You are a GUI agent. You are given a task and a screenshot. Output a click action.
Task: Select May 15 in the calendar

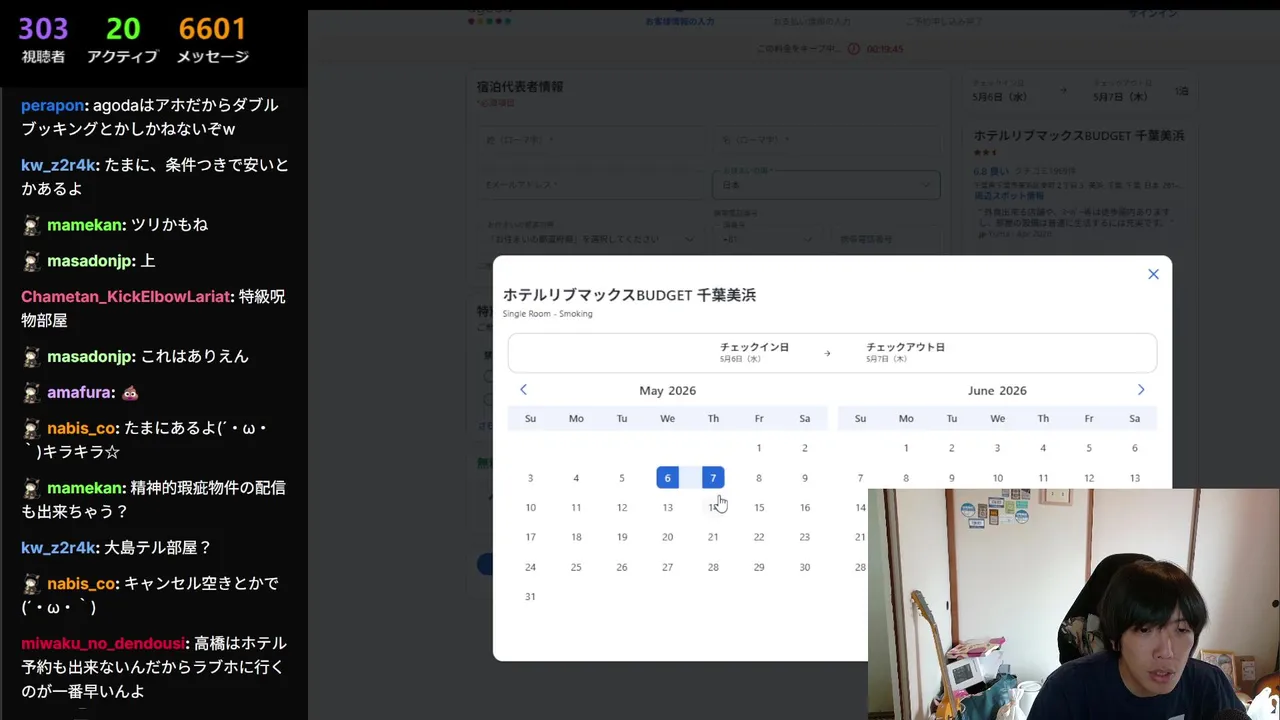point(759,508)
